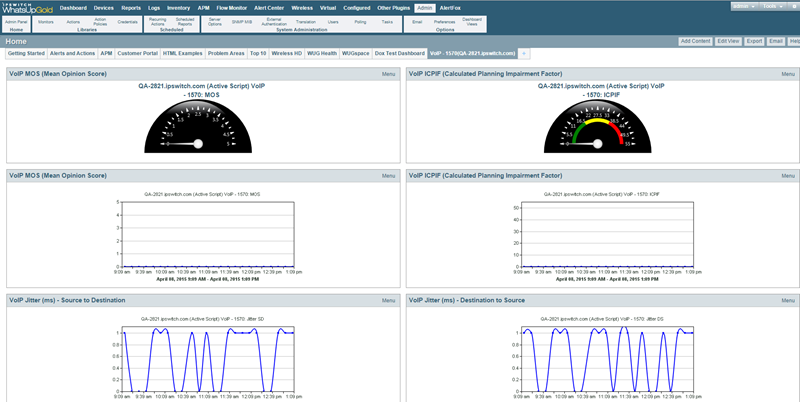
Task: Open Menu of the VoIP ICPIF gauge panel
Action: 788,74
